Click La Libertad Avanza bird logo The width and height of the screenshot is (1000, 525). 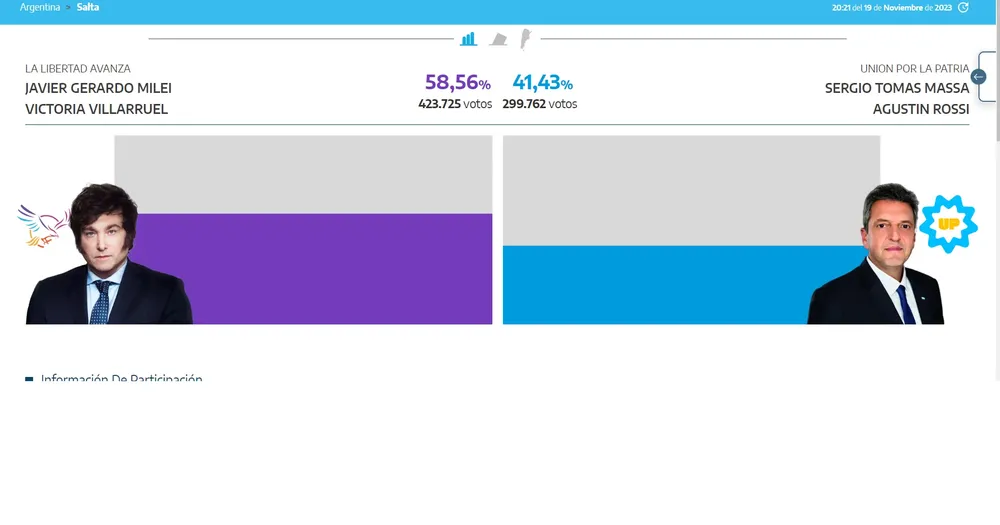click(43, 225)
